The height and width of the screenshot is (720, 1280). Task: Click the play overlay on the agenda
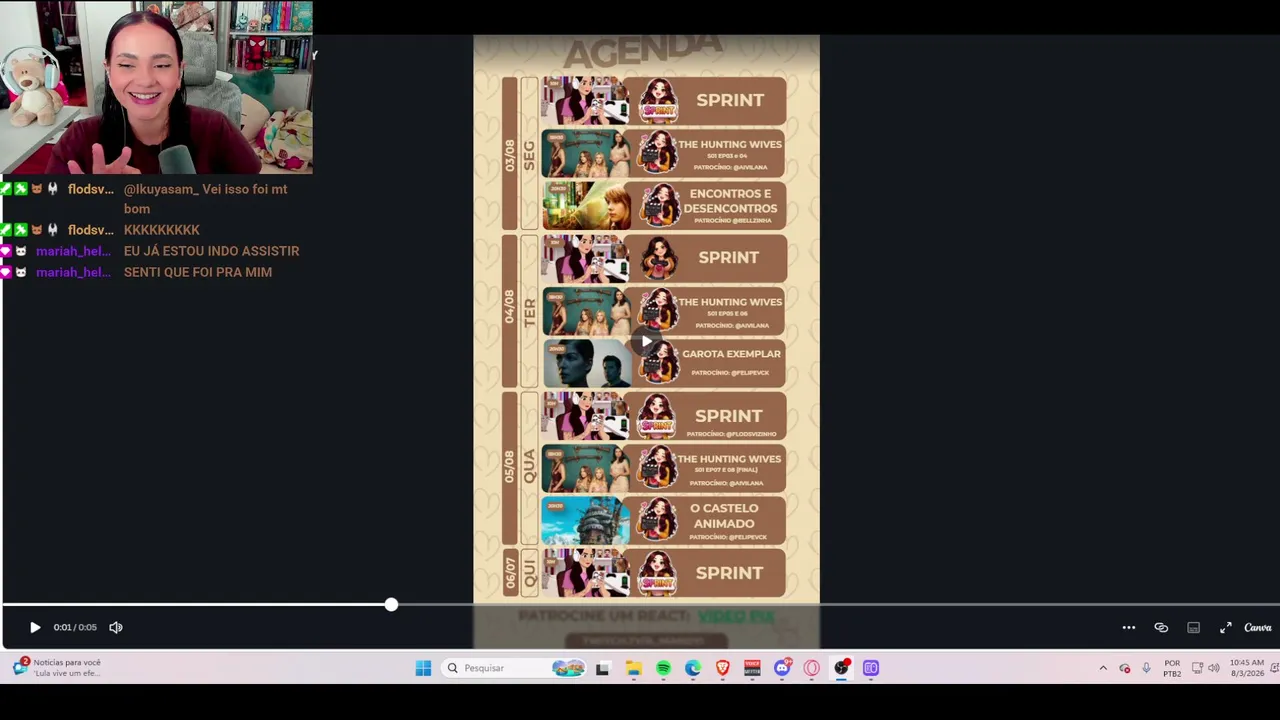tap(647, 342)
